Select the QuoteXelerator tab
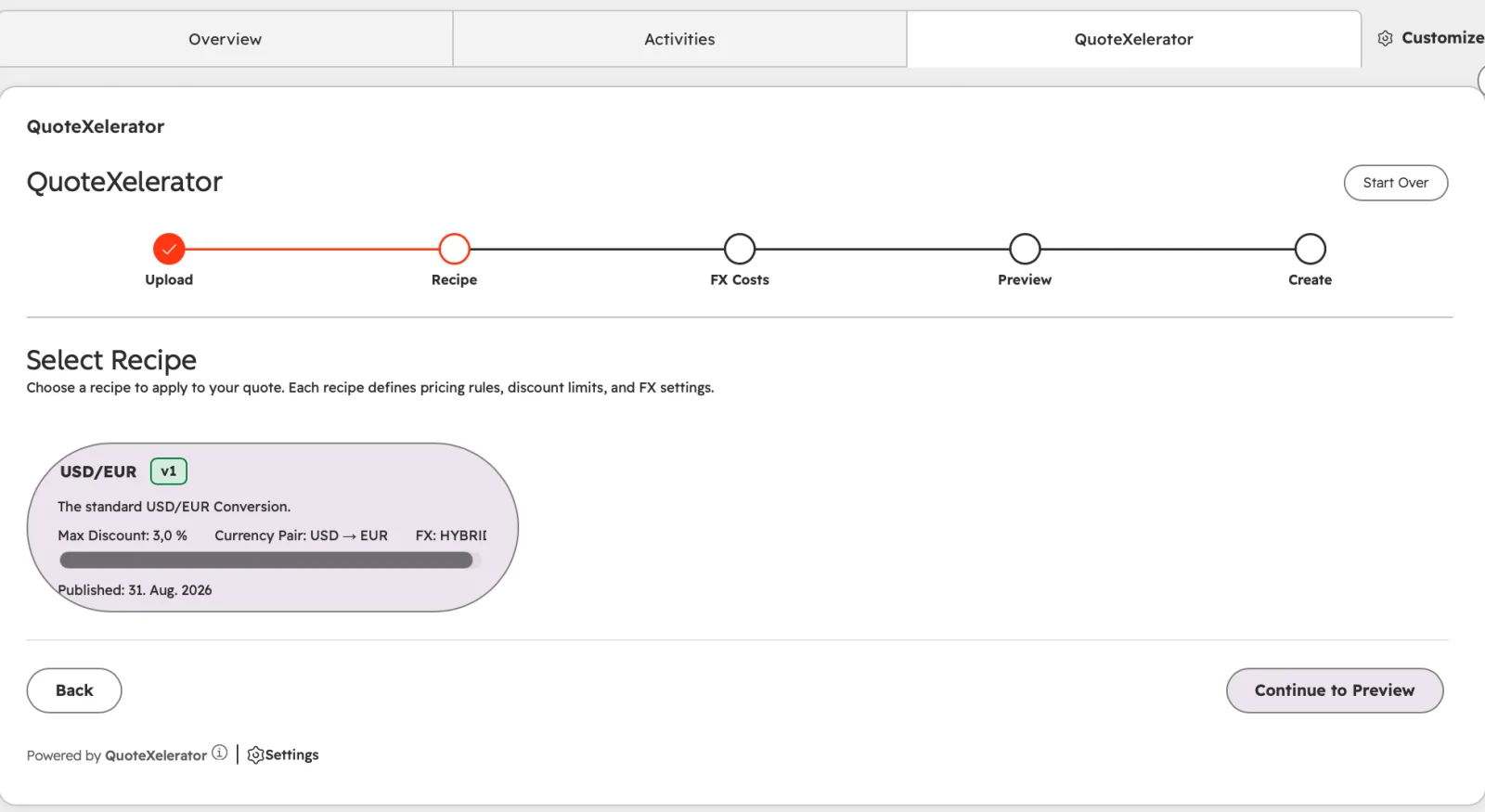This screenshot has width=1485, height=812. coord(1133,39)
